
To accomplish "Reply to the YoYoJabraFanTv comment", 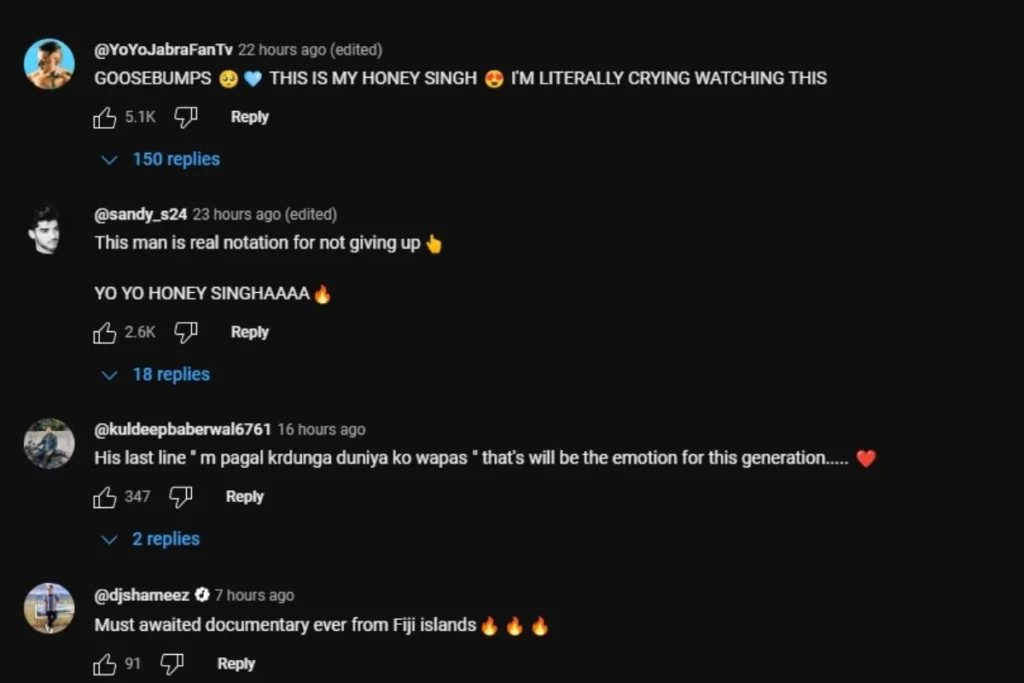I will pos(249,117).
